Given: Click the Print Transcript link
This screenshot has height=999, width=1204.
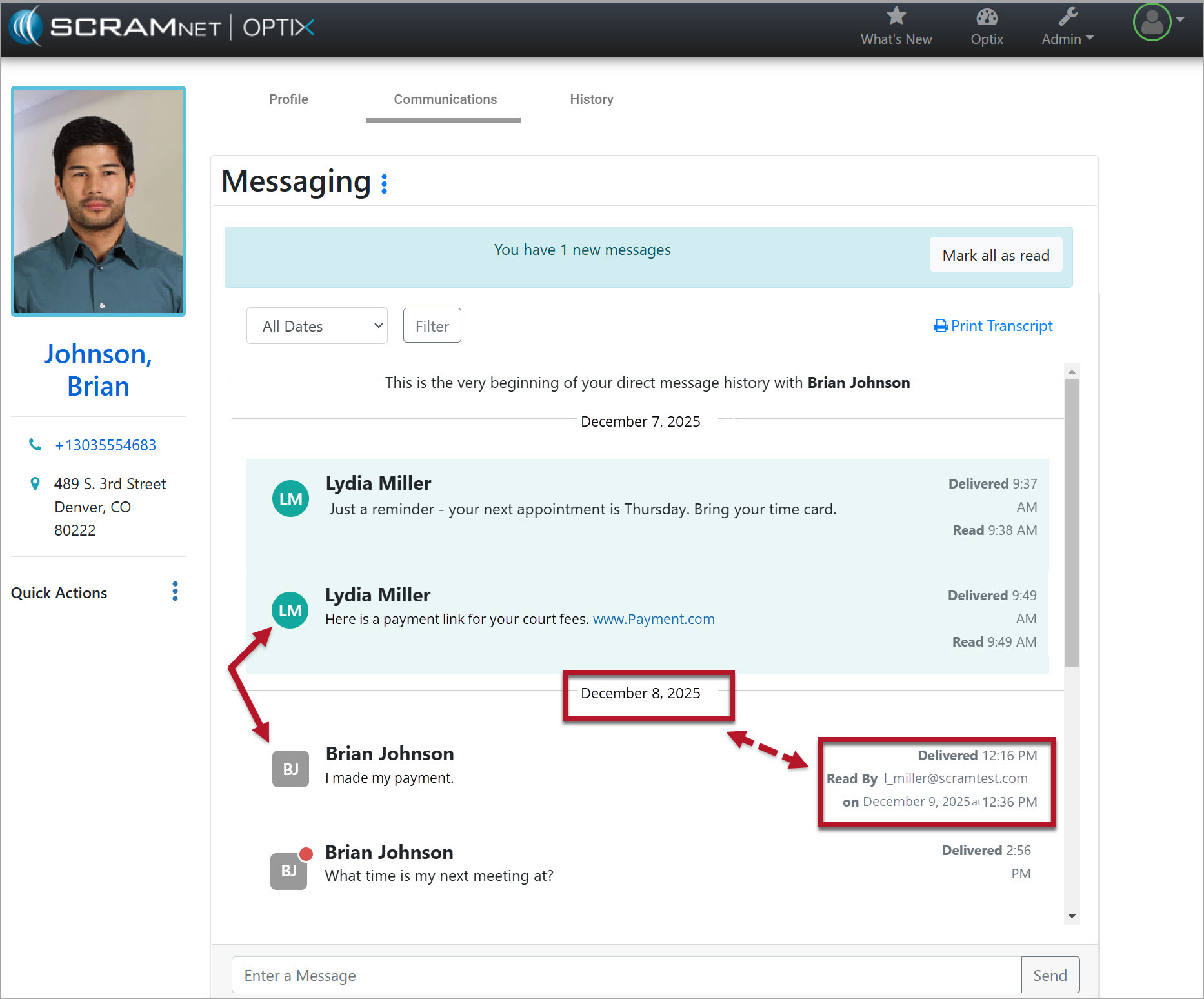Looking at the screenshot, I should [x=994, y=326].
